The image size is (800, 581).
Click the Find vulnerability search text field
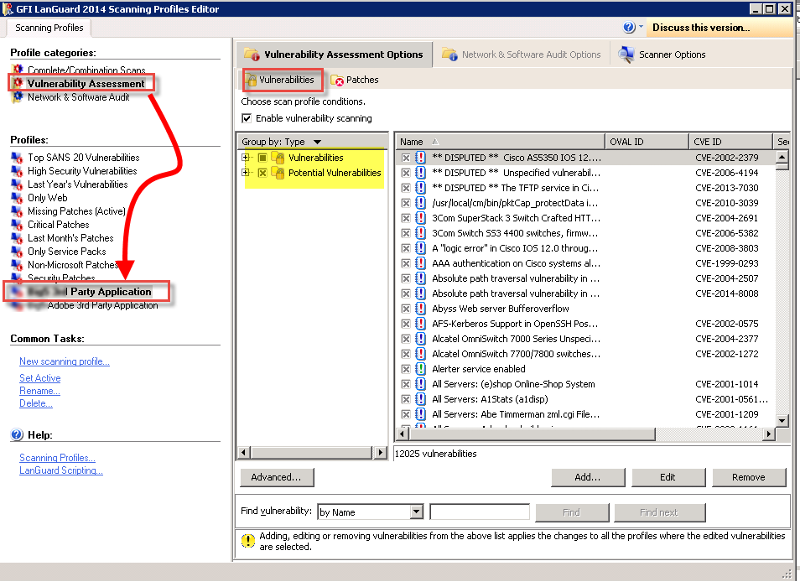pos(480,512)
